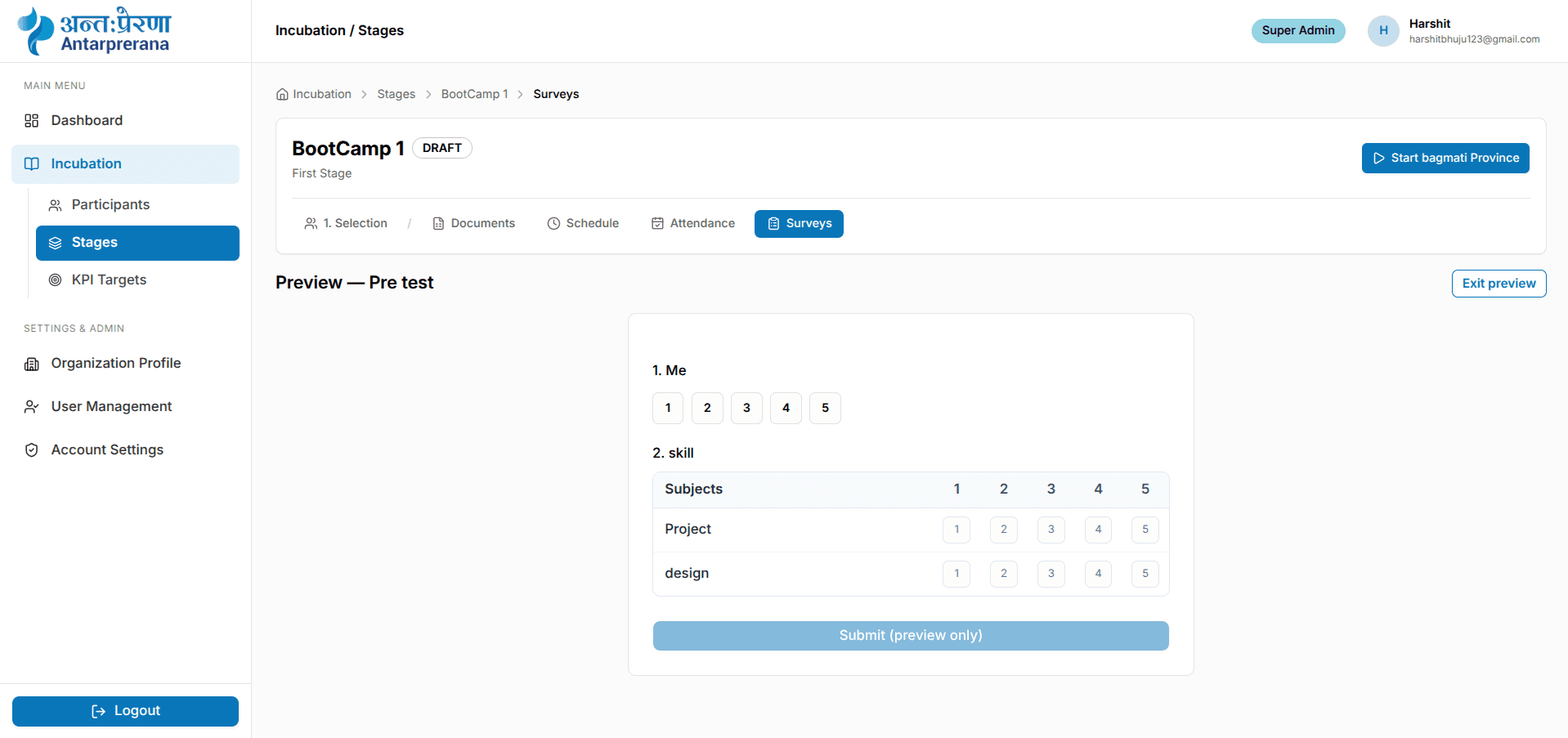
Task: Select rating 2 for design row
Action: click(1004, 574)
